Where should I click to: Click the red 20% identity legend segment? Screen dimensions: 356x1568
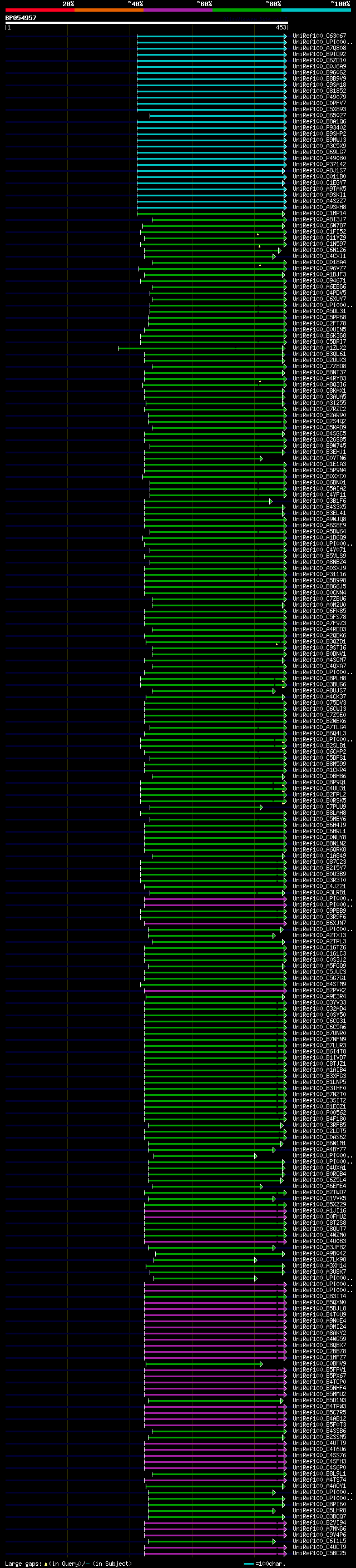coord(39,10)
